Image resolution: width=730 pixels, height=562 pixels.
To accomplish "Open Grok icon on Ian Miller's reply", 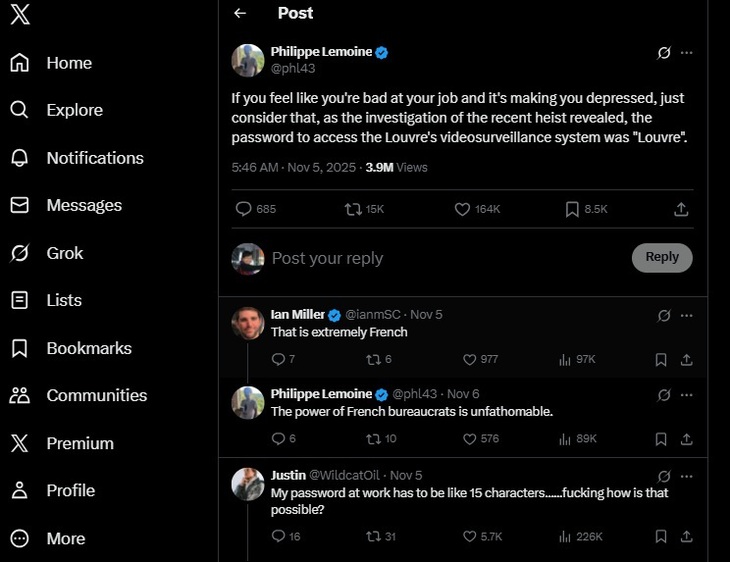I will point(664,315).
